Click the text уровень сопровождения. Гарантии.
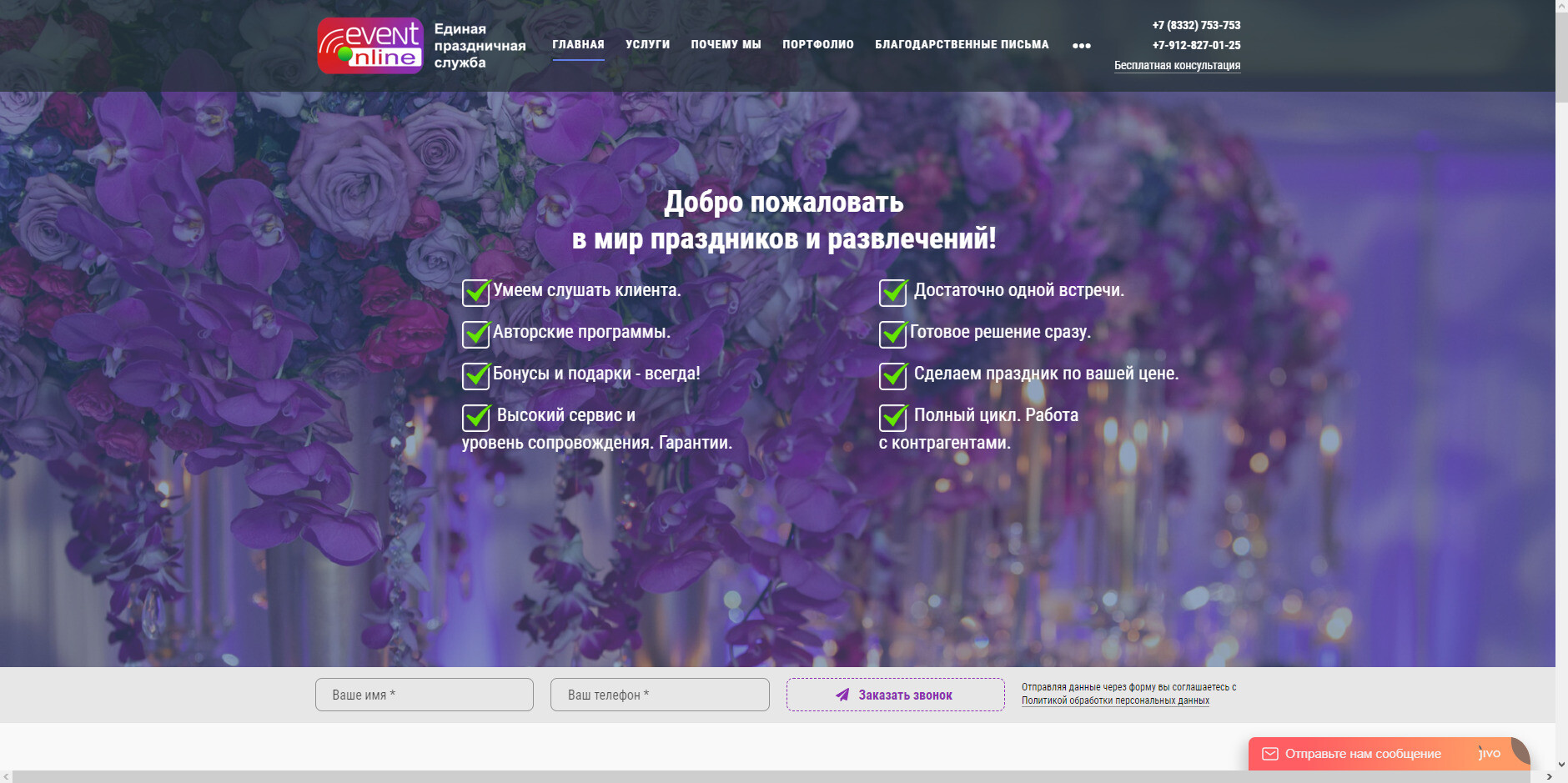Screen dimensions: 1568x783 tap(597, 443)
